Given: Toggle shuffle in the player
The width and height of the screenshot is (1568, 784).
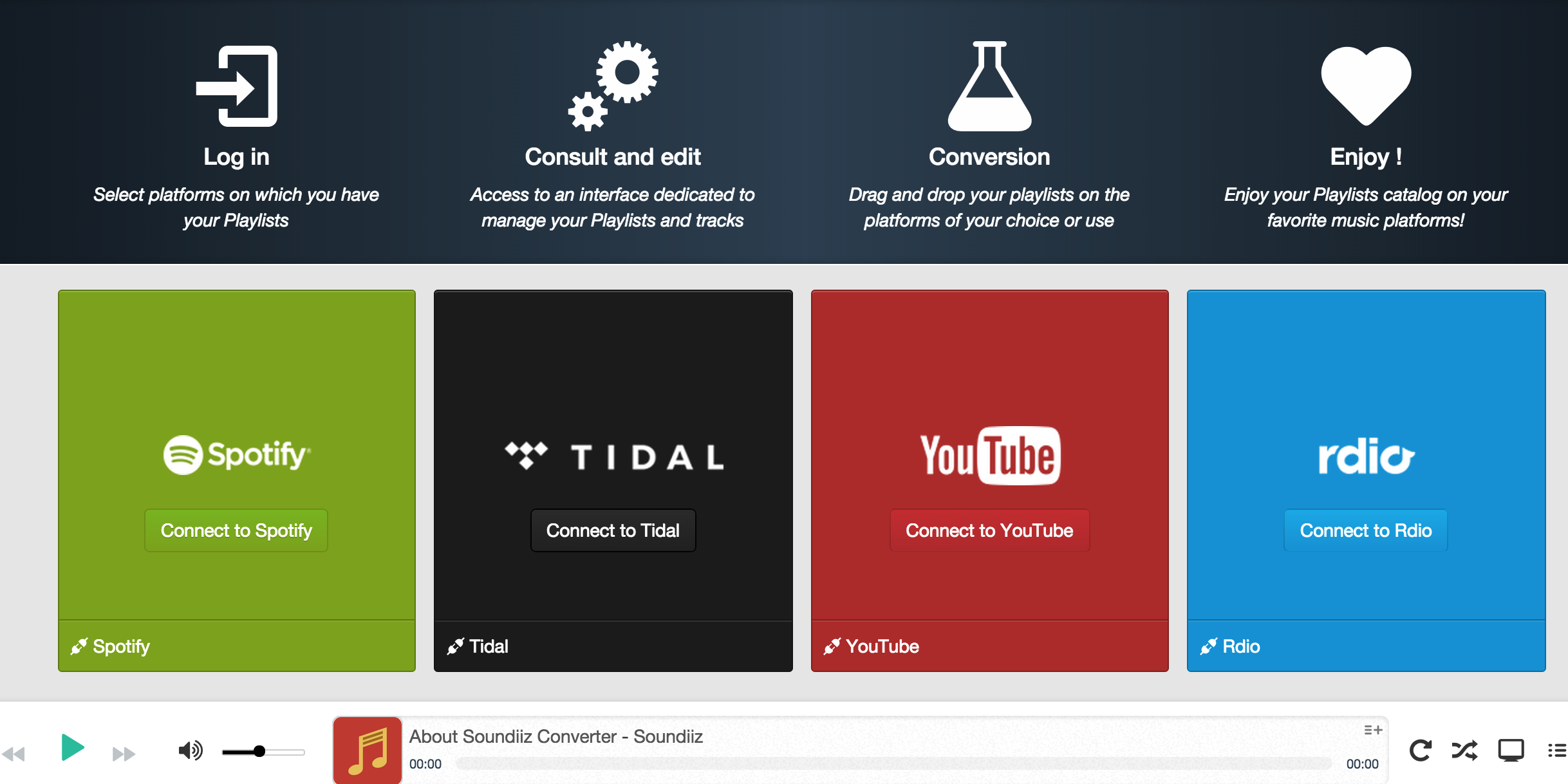Looking at the screenshot, I should 1465,751.
